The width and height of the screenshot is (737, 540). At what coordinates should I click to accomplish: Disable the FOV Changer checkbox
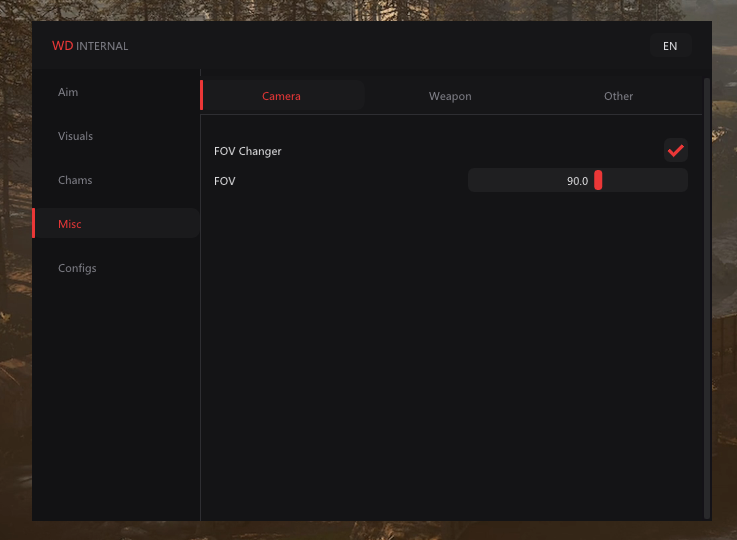675,150
